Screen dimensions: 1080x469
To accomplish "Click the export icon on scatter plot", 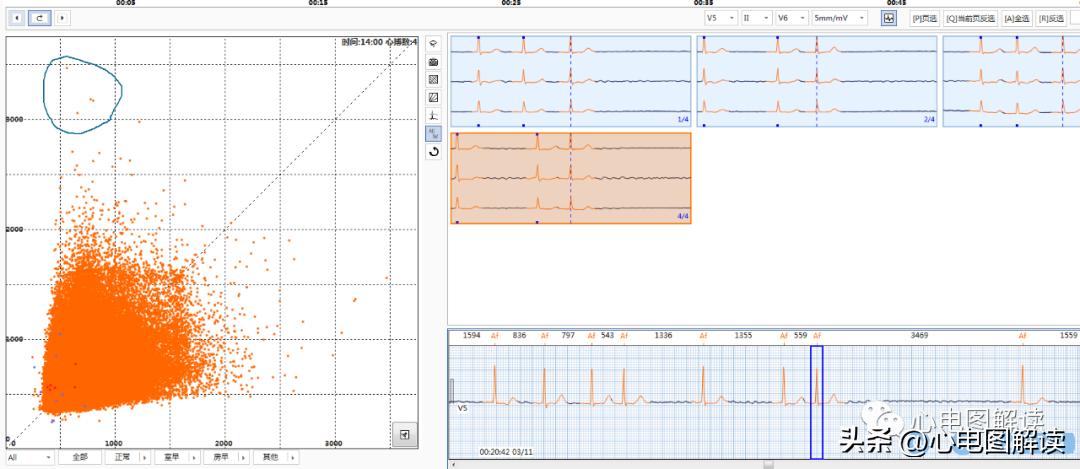I will [403, 434].
